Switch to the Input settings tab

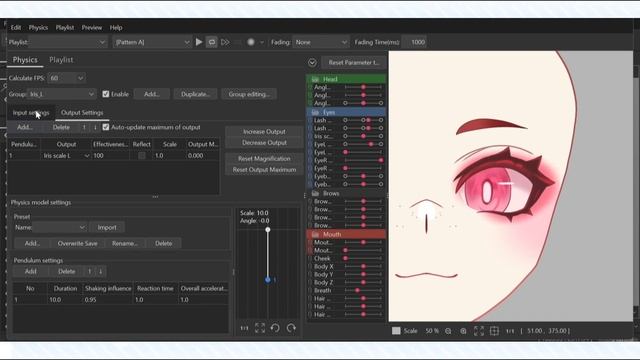(31, 113)
